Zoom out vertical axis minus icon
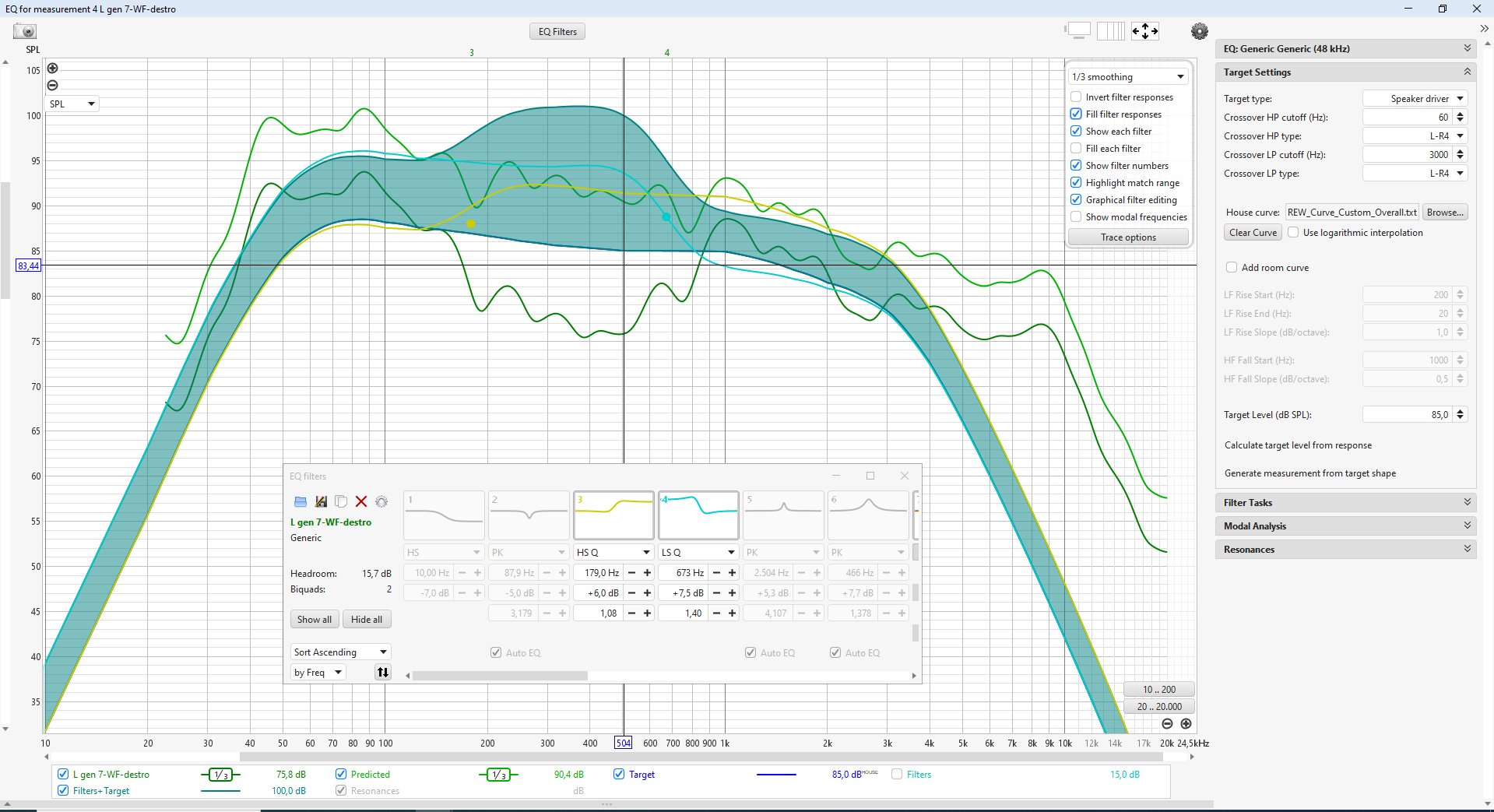This screenshot has width=1494, height=812. tap(53, 86)
